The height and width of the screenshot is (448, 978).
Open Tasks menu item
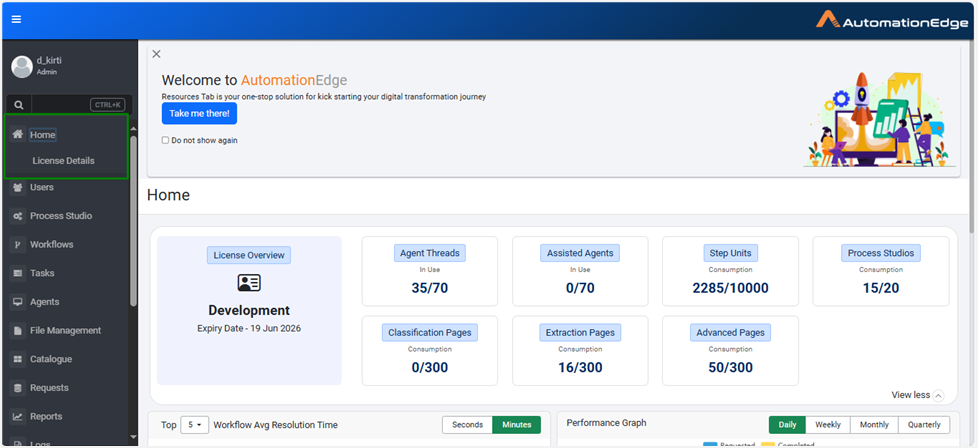(x=42, y=273)
